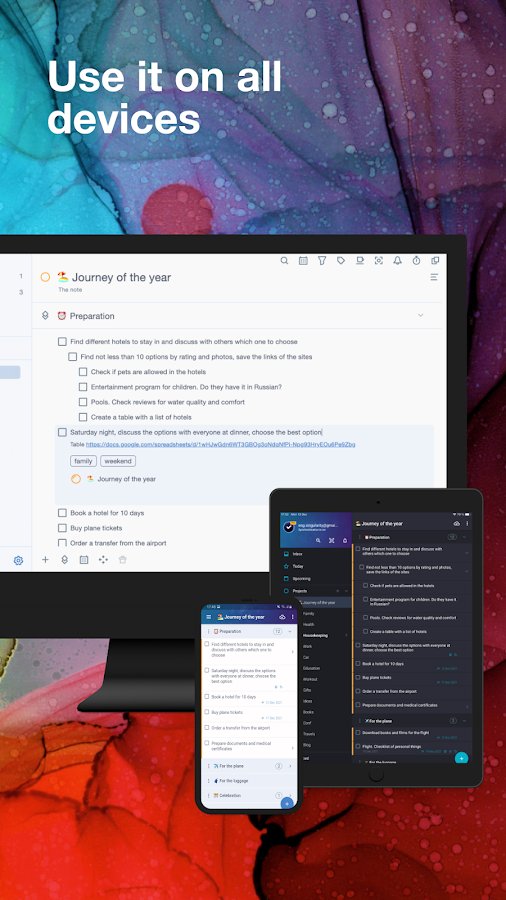Check 'Buy plane tickets' task on desktop

[x=62, y=527]
